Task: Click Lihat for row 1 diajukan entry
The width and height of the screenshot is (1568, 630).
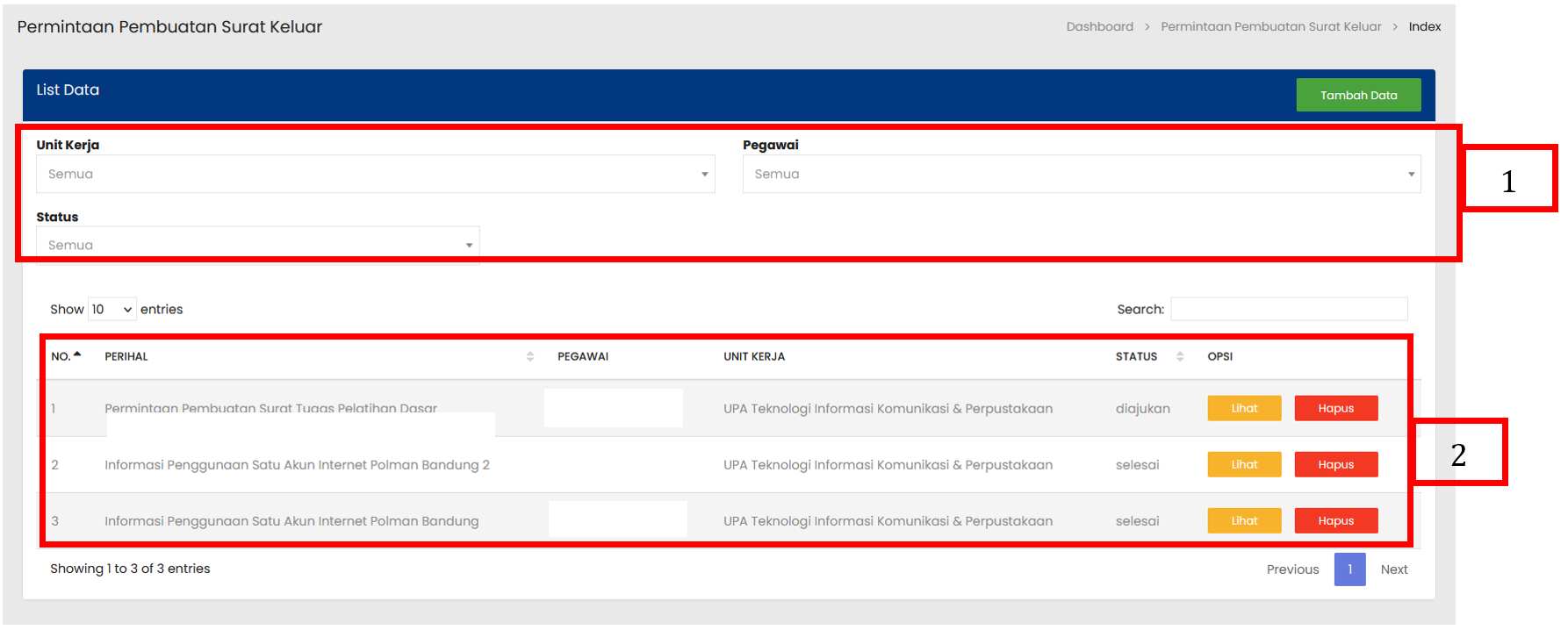Action: click(x=1244, y=408)
